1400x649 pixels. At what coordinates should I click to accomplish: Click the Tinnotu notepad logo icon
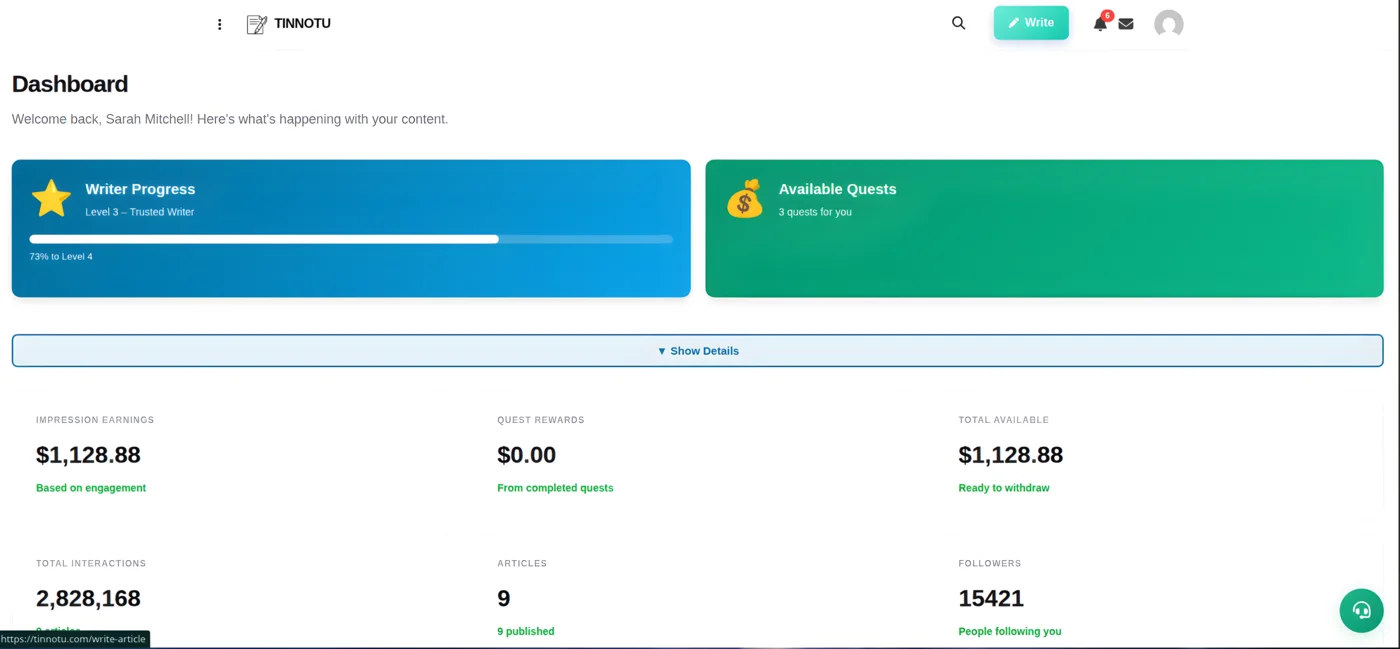click(257, 24)
